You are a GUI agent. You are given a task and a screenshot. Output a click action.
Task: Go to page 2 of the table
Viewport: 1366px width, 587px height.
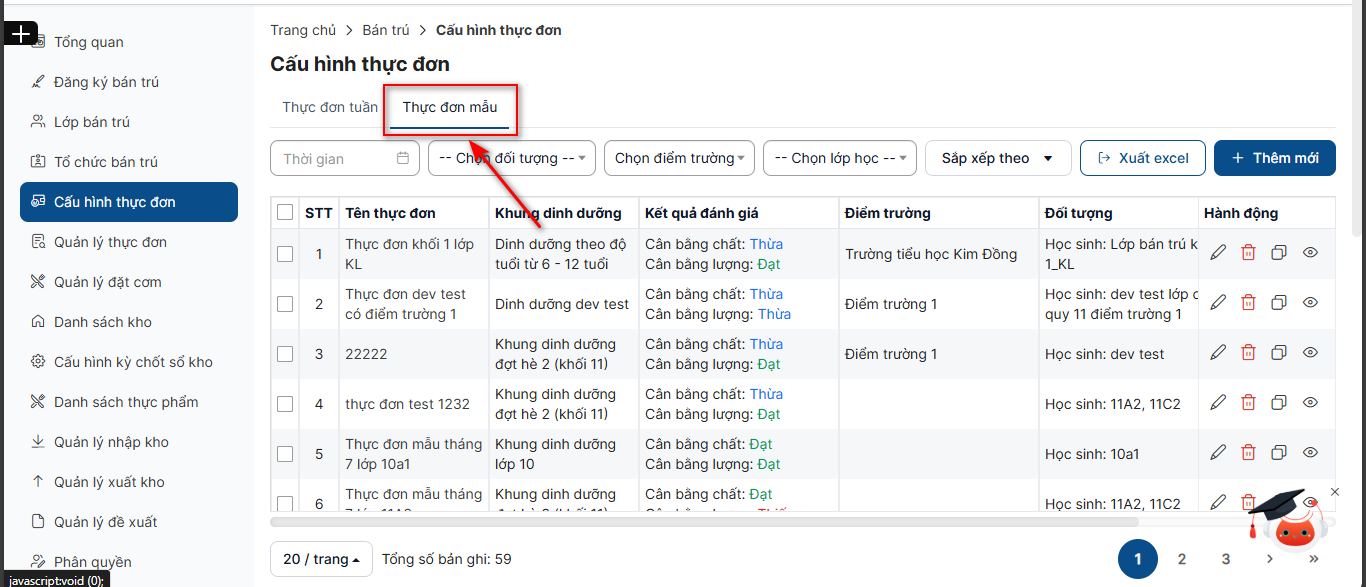(x=1182, y=559)
